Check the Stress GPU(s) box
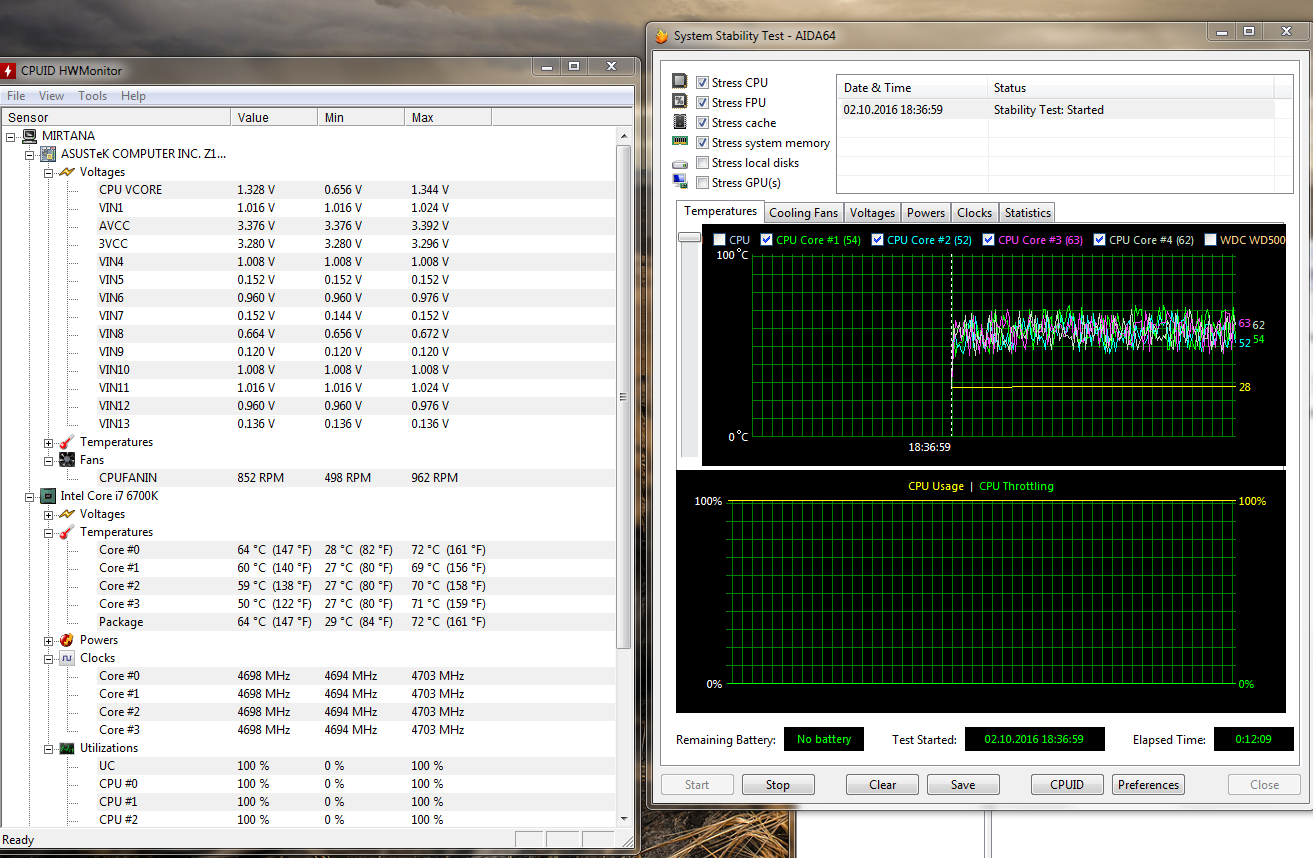 point(703,182)
